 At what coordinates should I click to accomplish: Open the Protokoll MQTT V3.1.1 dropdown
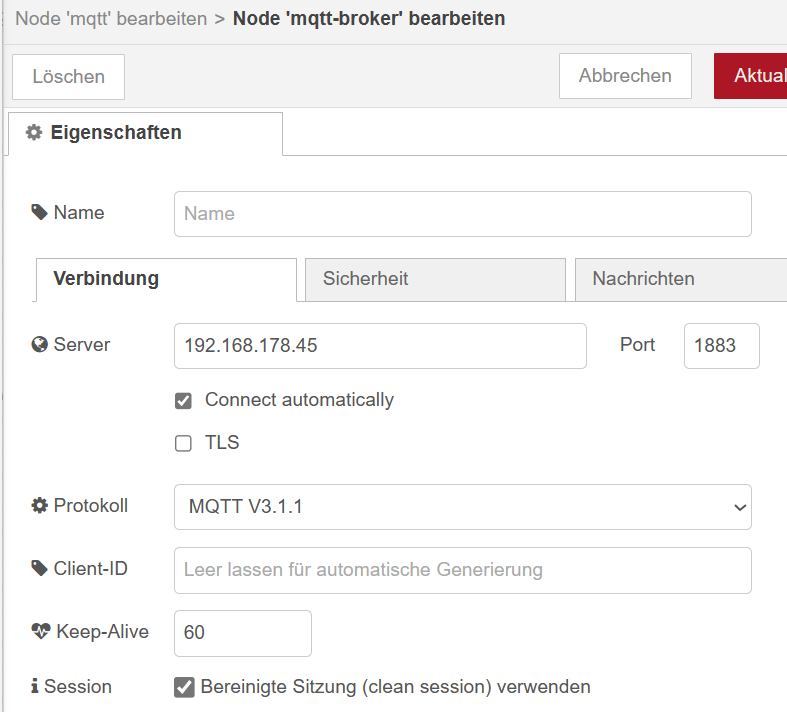(x=463, y=507)
